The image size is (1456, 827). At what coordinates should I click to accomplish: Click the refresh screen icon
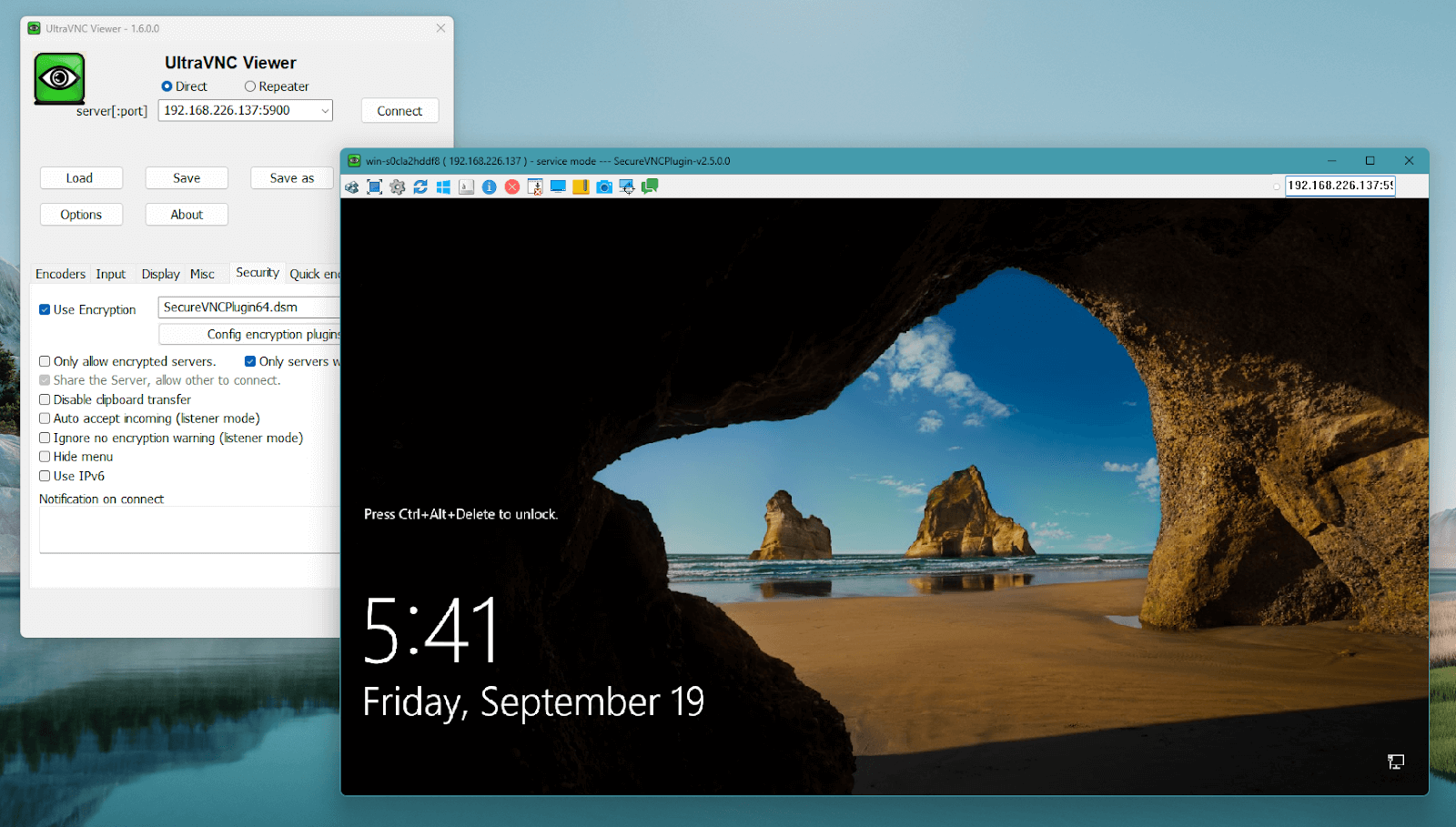click(420, 187)
